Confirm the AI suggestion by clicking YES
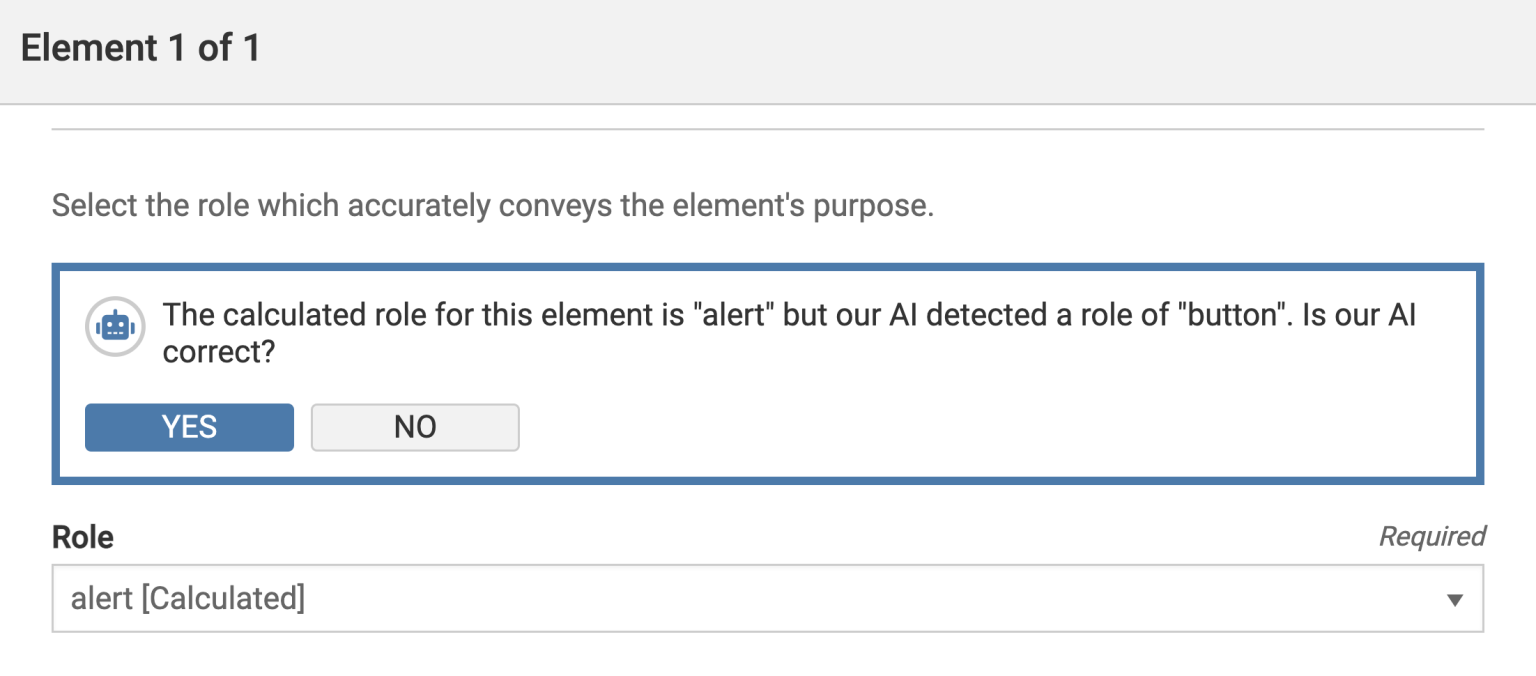The height and width of the screenshot is (676, 1536). click(x=189, y=427)
